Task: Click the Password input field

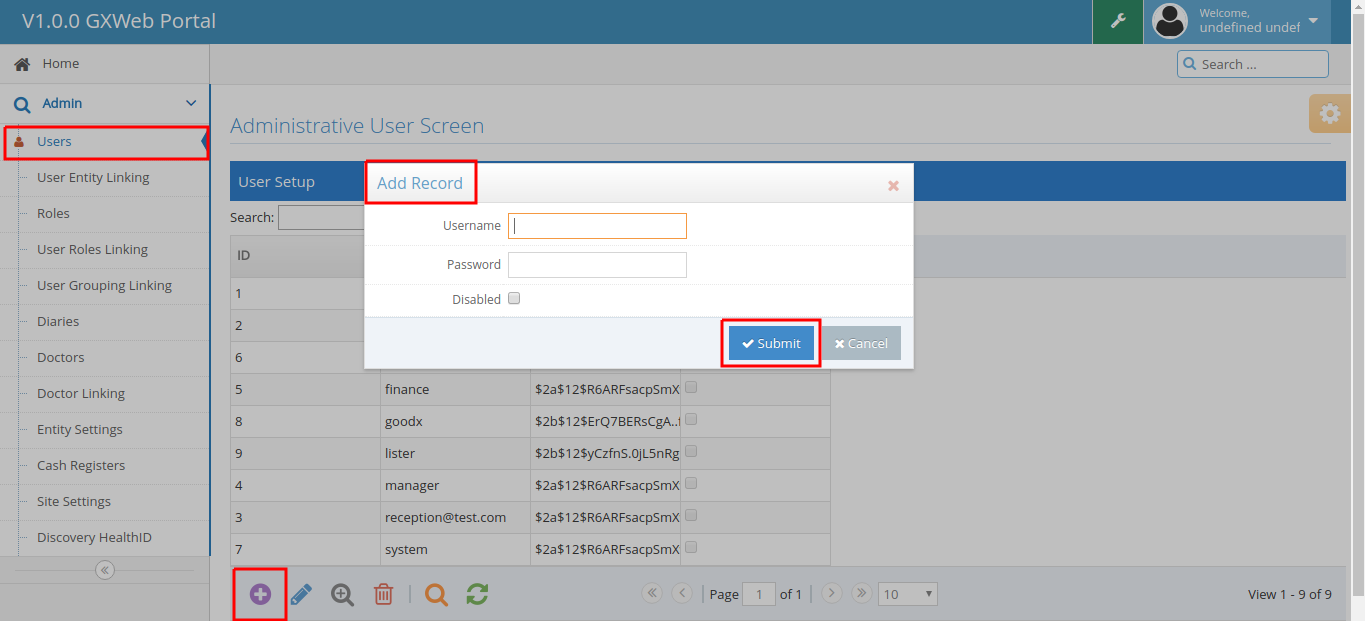Action: click(597, 265)
